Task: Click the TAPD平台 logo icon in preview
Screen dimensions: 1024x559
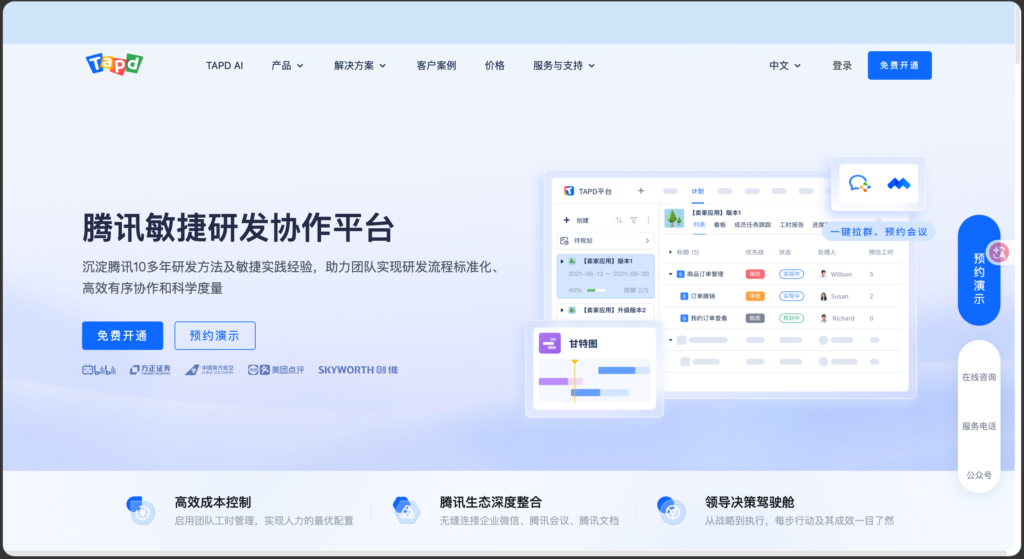Action: [569, 191]
